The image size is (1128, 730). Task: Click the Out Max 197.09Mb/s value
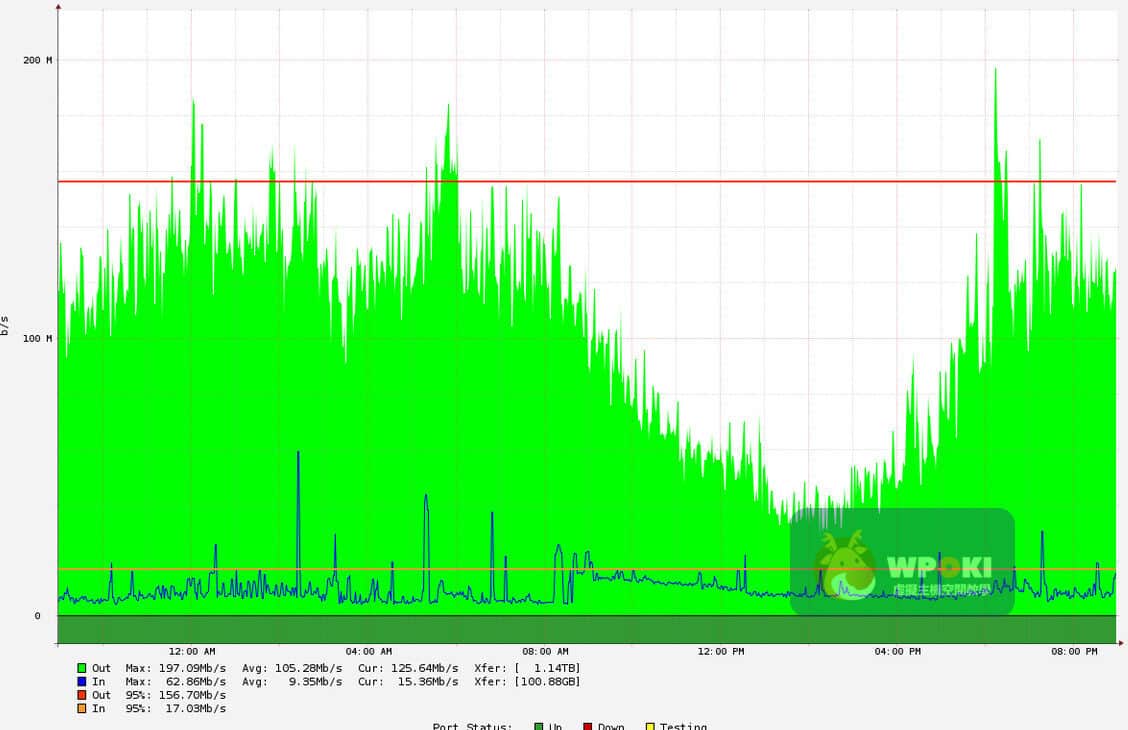pyautogui.click(x=192, y=668)
